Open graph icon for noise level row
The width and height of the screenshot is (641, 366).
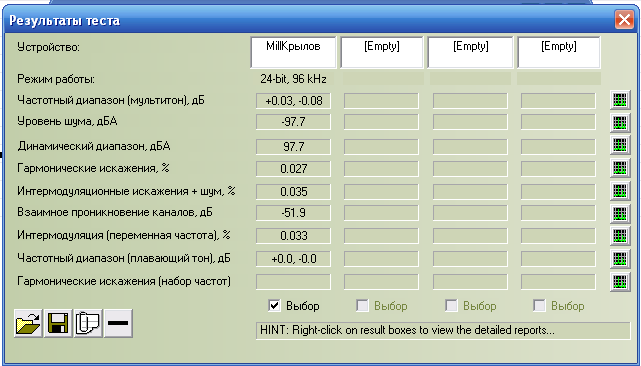pos(620,122)
